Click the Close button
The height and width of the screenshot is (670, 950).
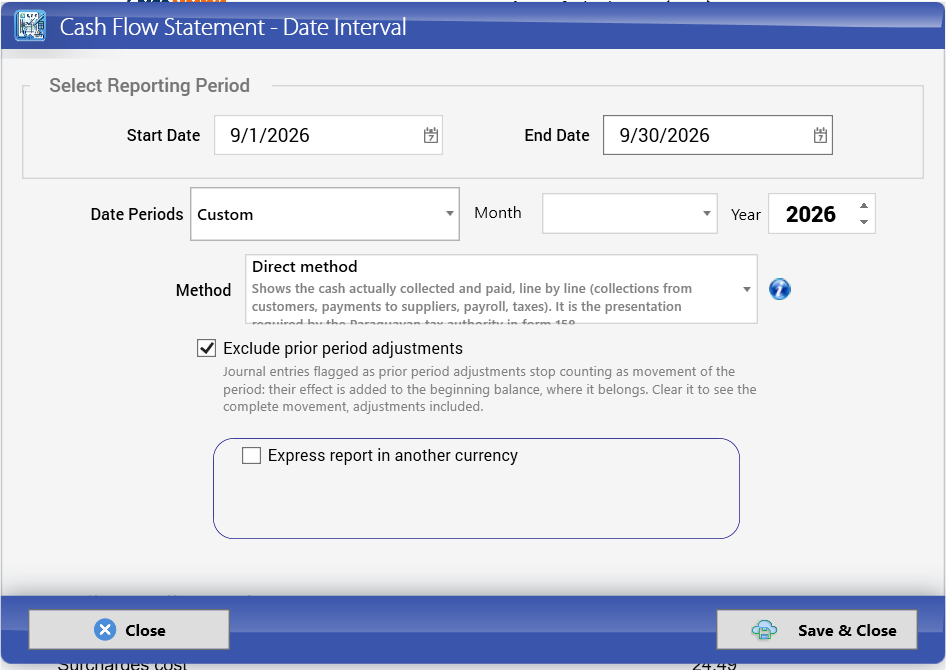[x=129, y=630]
